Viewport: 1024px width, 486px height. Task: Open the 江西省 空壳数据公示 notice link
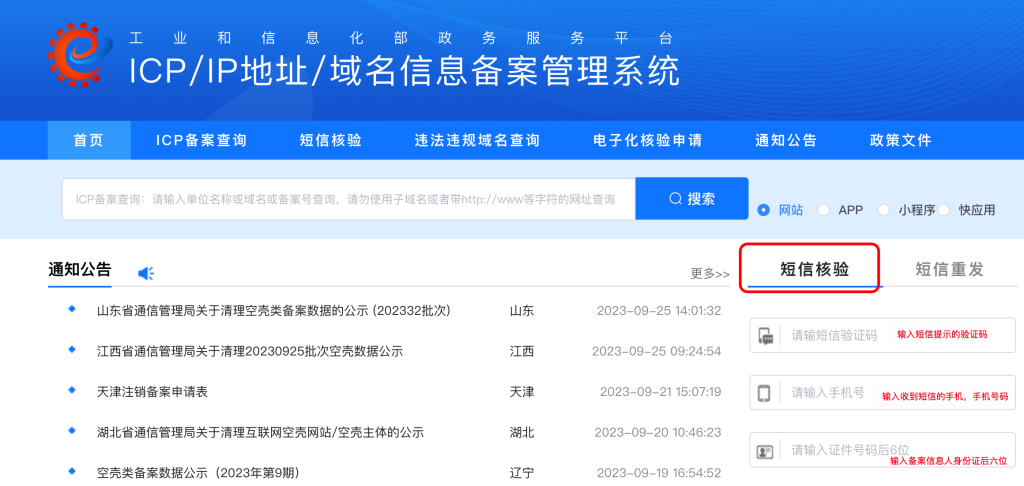coord(250,351)
